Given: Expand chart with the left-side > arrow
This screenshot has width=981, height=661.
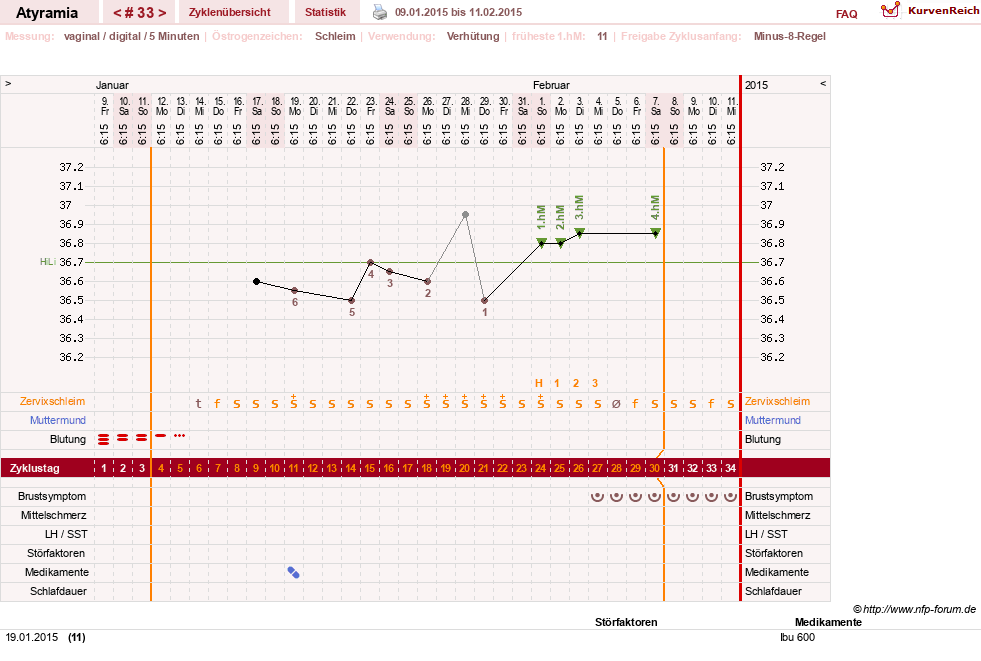Looking at the screenshot, I should point(8,83).
